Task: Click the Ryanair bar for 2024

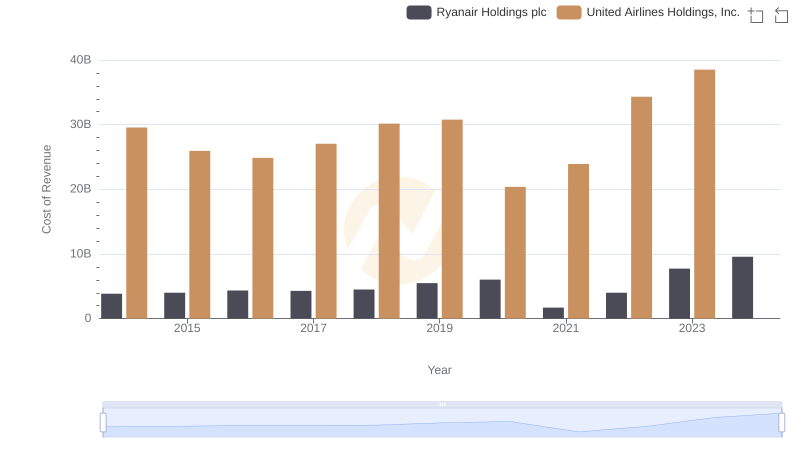Action: 742,288
